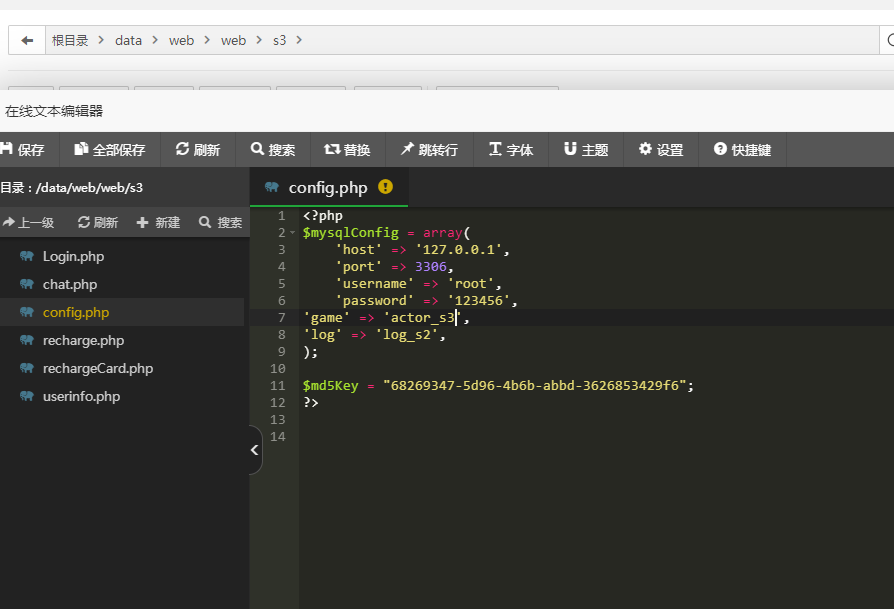Fold code block at line 2
This screenshot has height=609, width=894.
click(x=292, y=233)
